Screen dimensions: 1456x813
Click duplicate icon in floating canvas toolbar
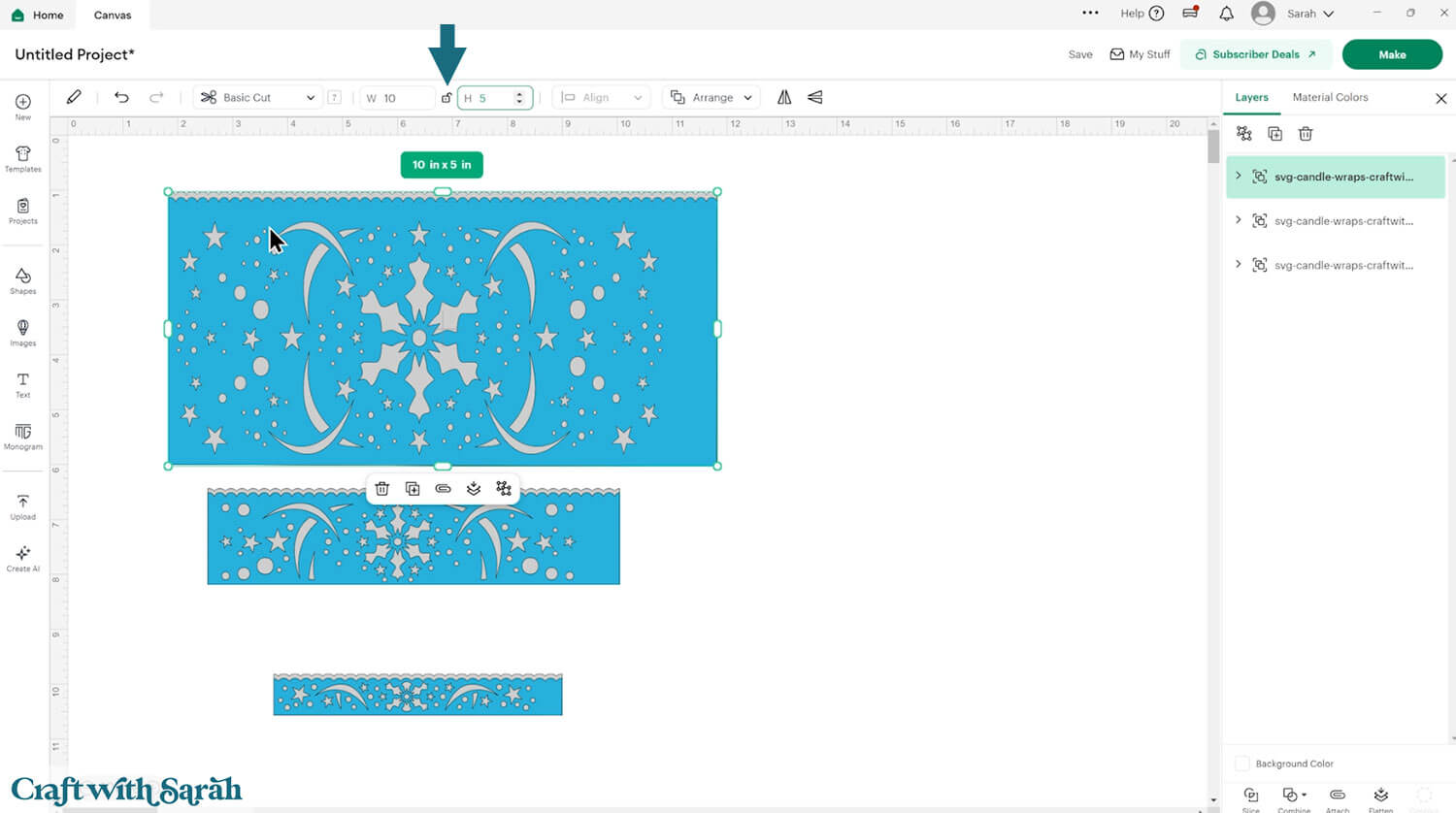coord(413,489)
